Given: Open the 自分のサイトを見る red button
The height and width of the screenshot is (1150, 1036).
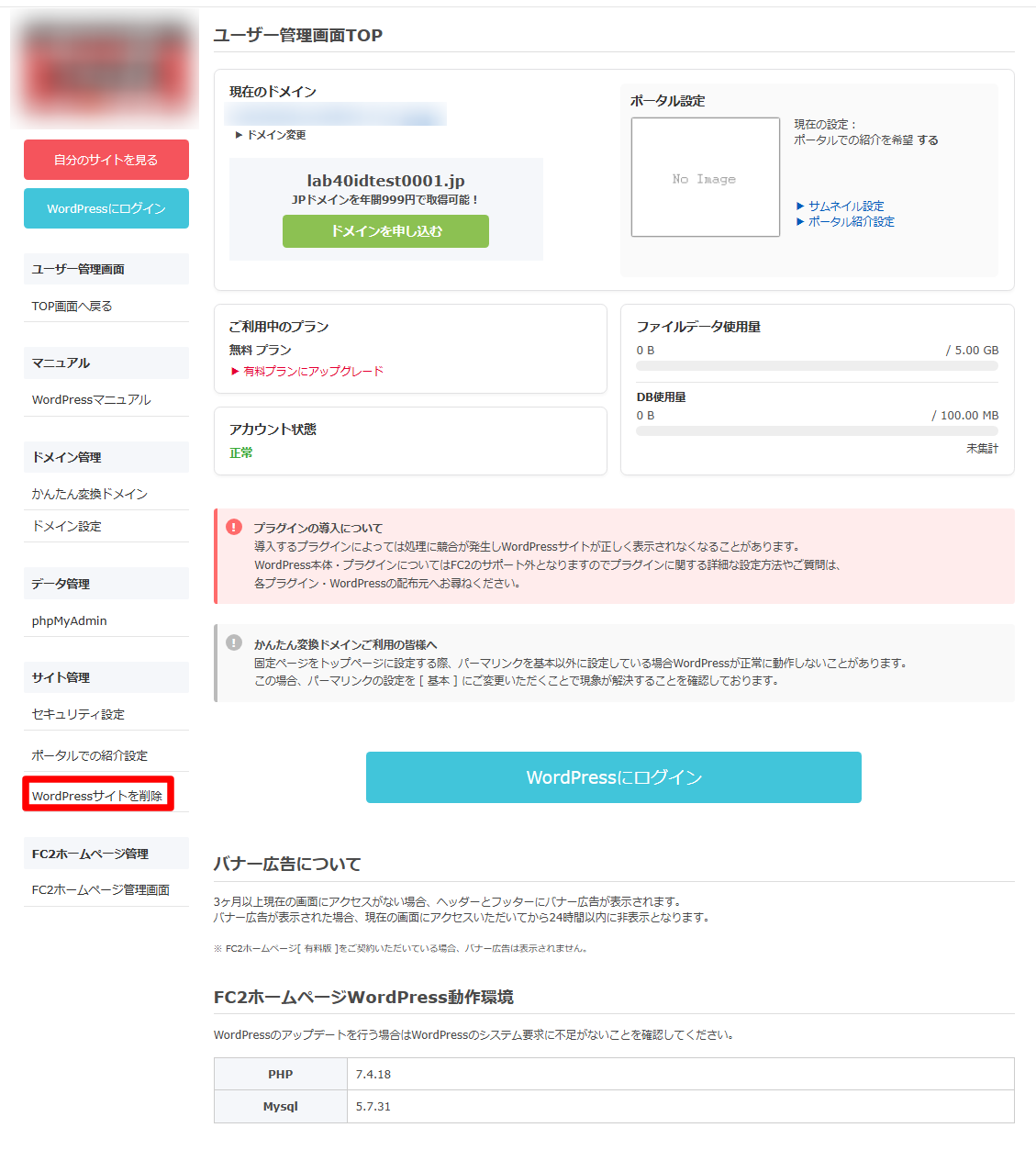Looking at the screenshot, I should click(106, 160).
